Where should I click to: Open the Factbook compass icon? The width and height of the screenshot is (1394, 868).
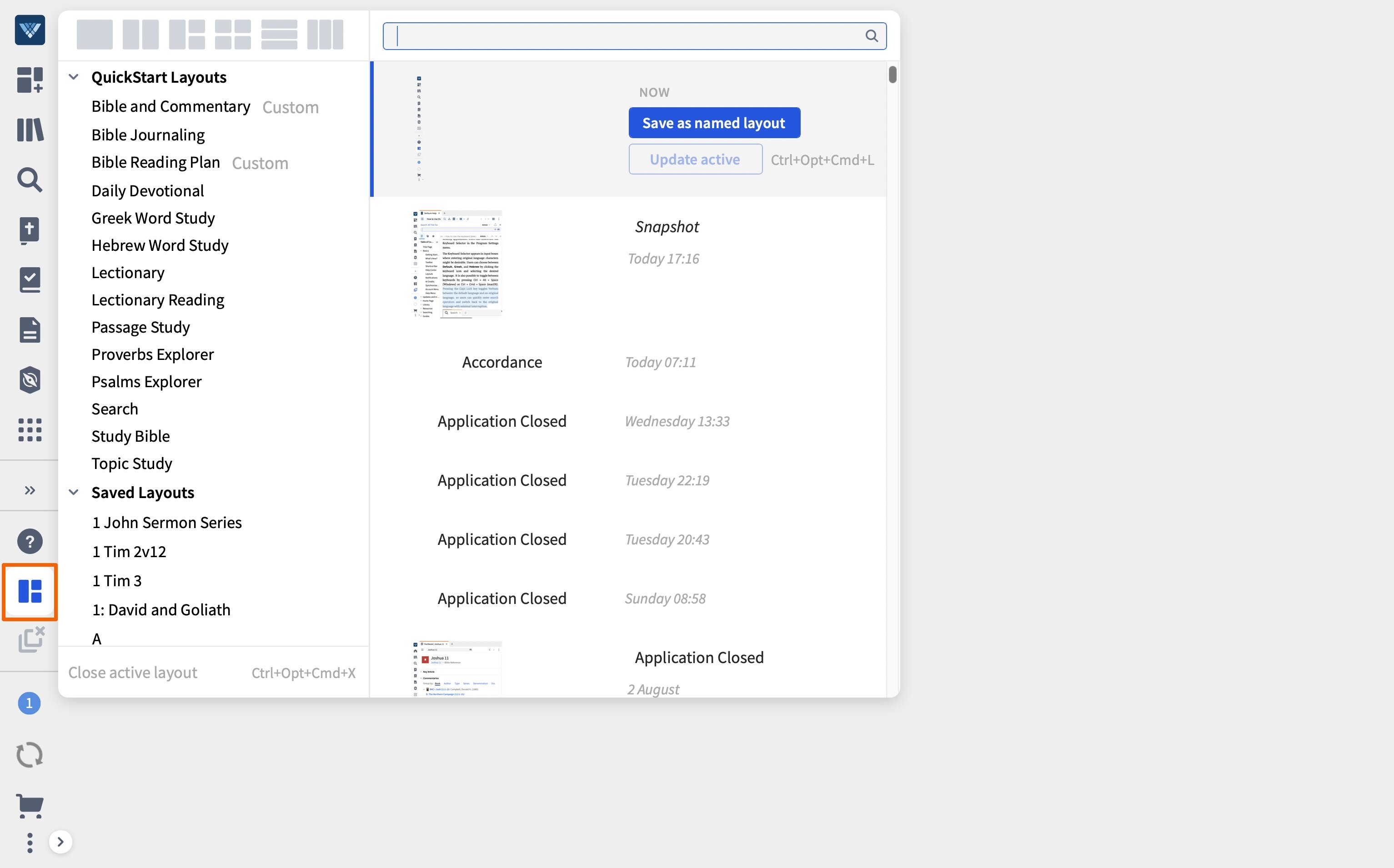[29, 379]
